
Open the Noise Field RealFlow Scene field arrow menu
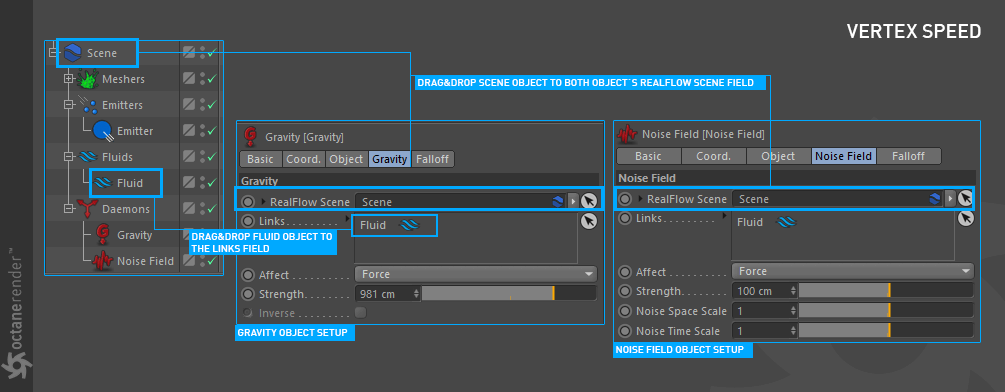950,199
